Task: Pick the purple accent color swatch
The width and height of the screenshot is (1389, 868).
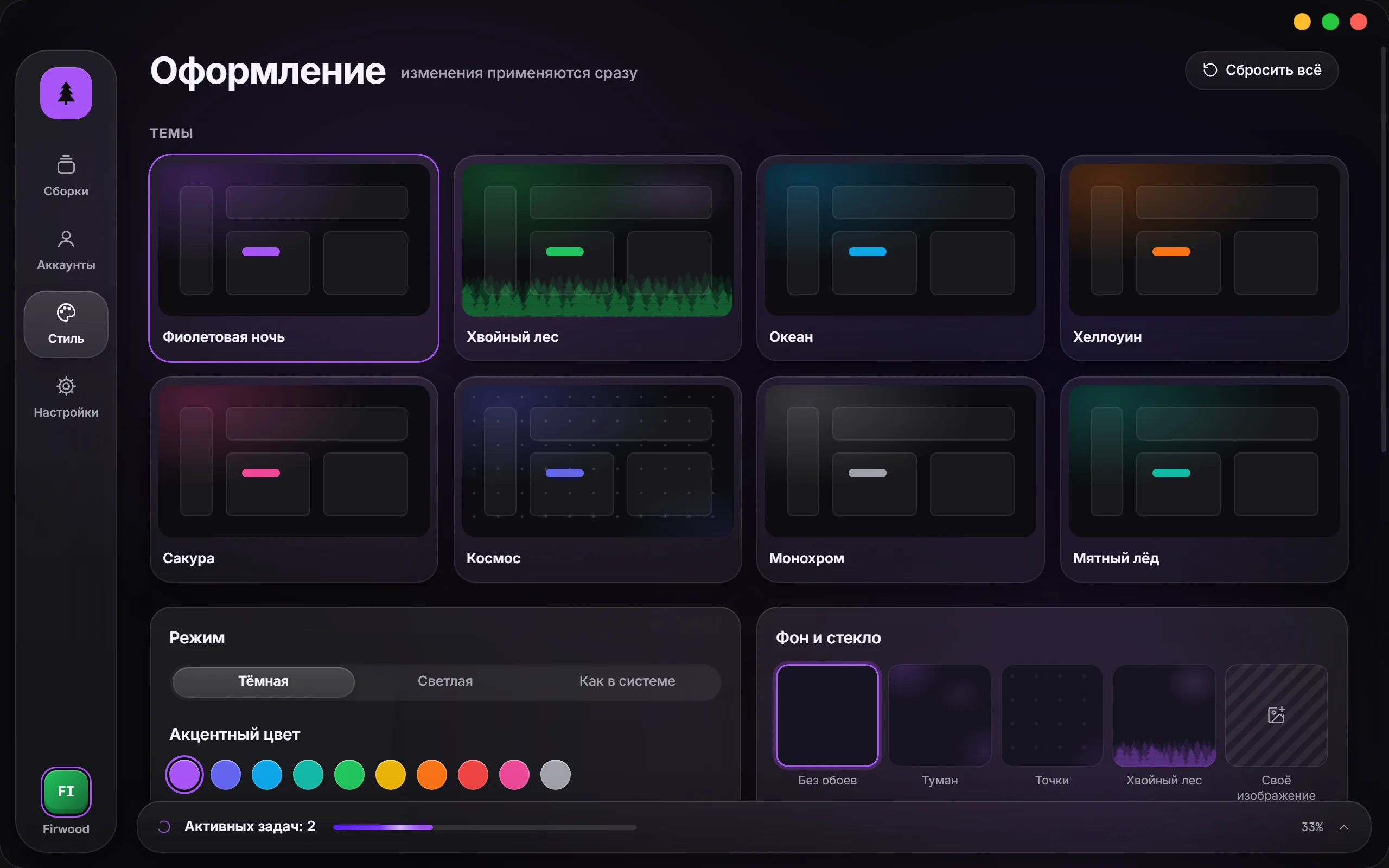Action: click(x=184, y=775)
